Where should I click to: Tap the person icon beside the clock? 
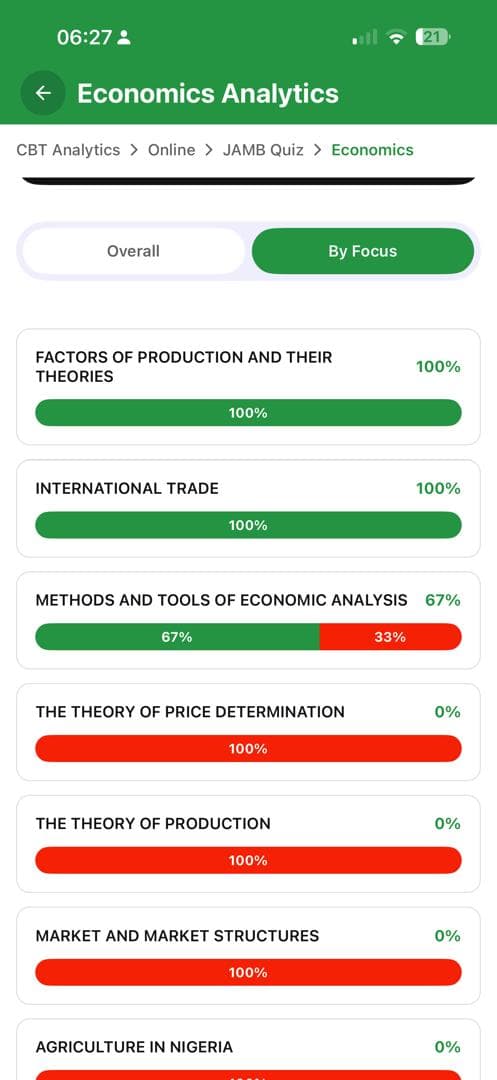coord(124,38)
